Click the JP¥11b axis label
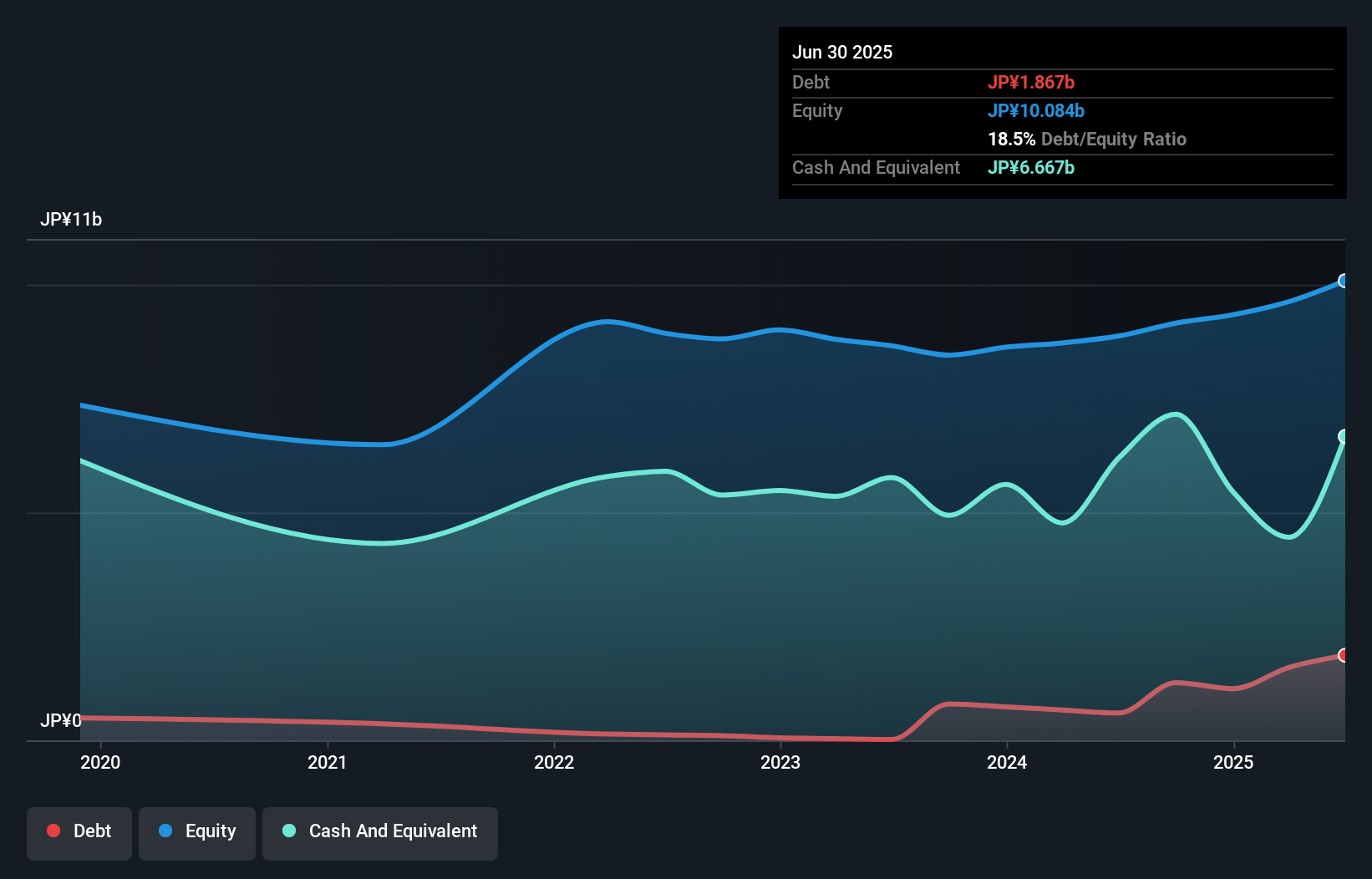Image resolution: width=1372 pixels, height=879 pixels. (72, 220)
